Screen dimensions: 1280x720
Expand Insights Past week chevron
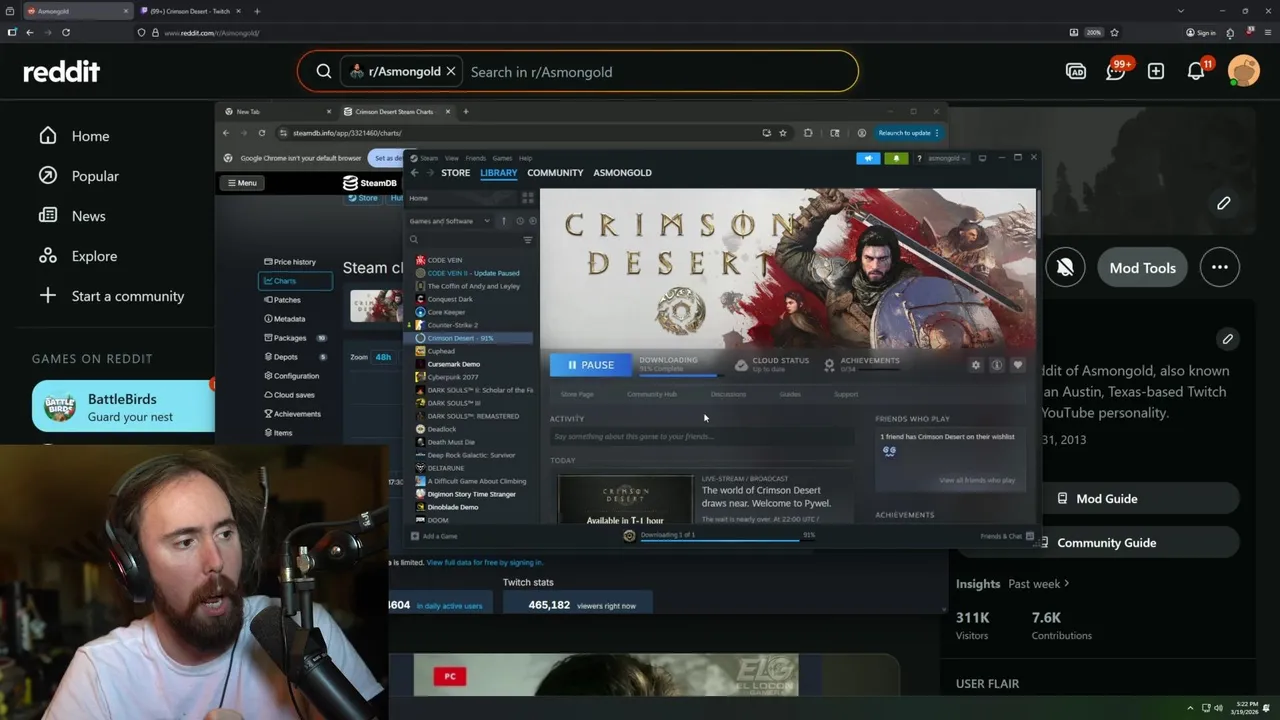[x=1066, y=583]
